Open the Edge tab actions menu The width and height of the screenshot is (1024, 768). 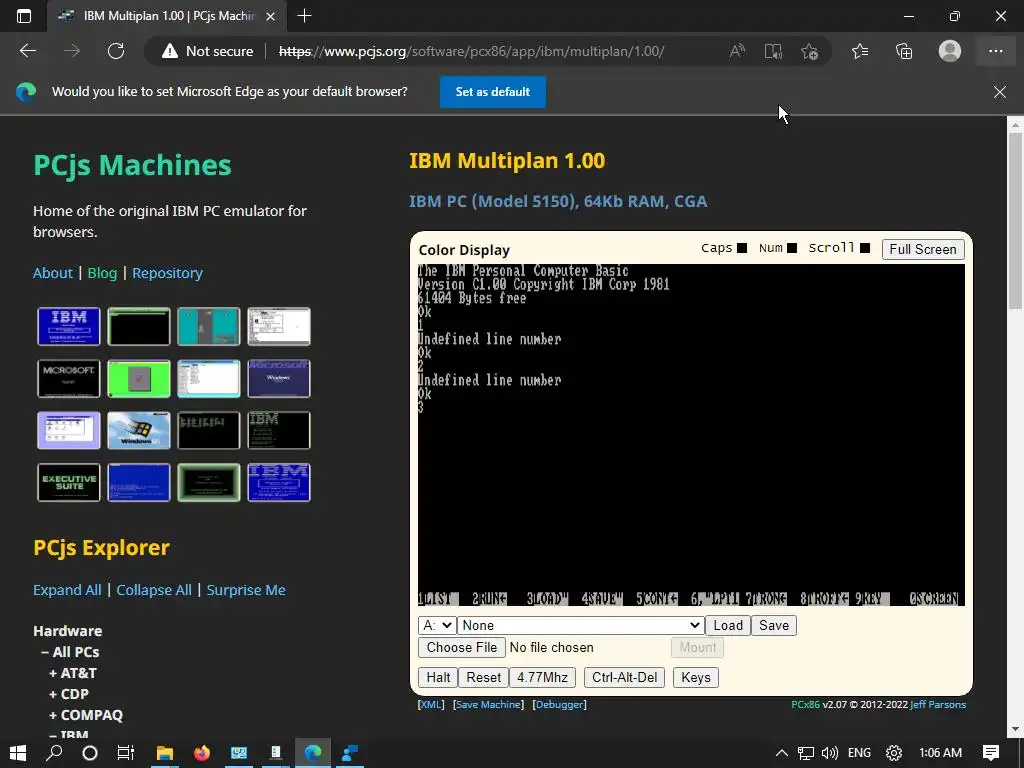click(x=24, y=16)
